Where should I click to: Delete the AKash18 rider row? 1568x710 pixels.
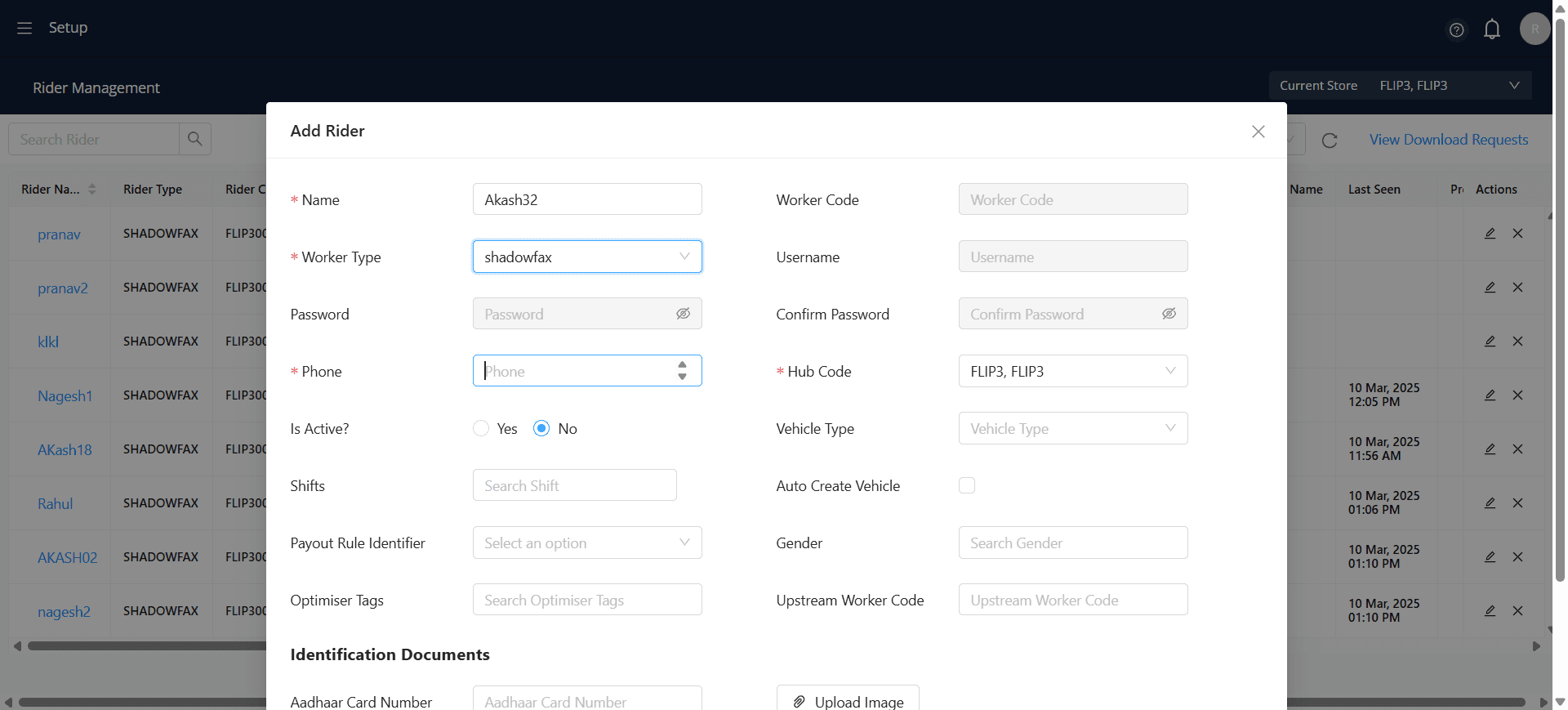tap(1517, 449)
